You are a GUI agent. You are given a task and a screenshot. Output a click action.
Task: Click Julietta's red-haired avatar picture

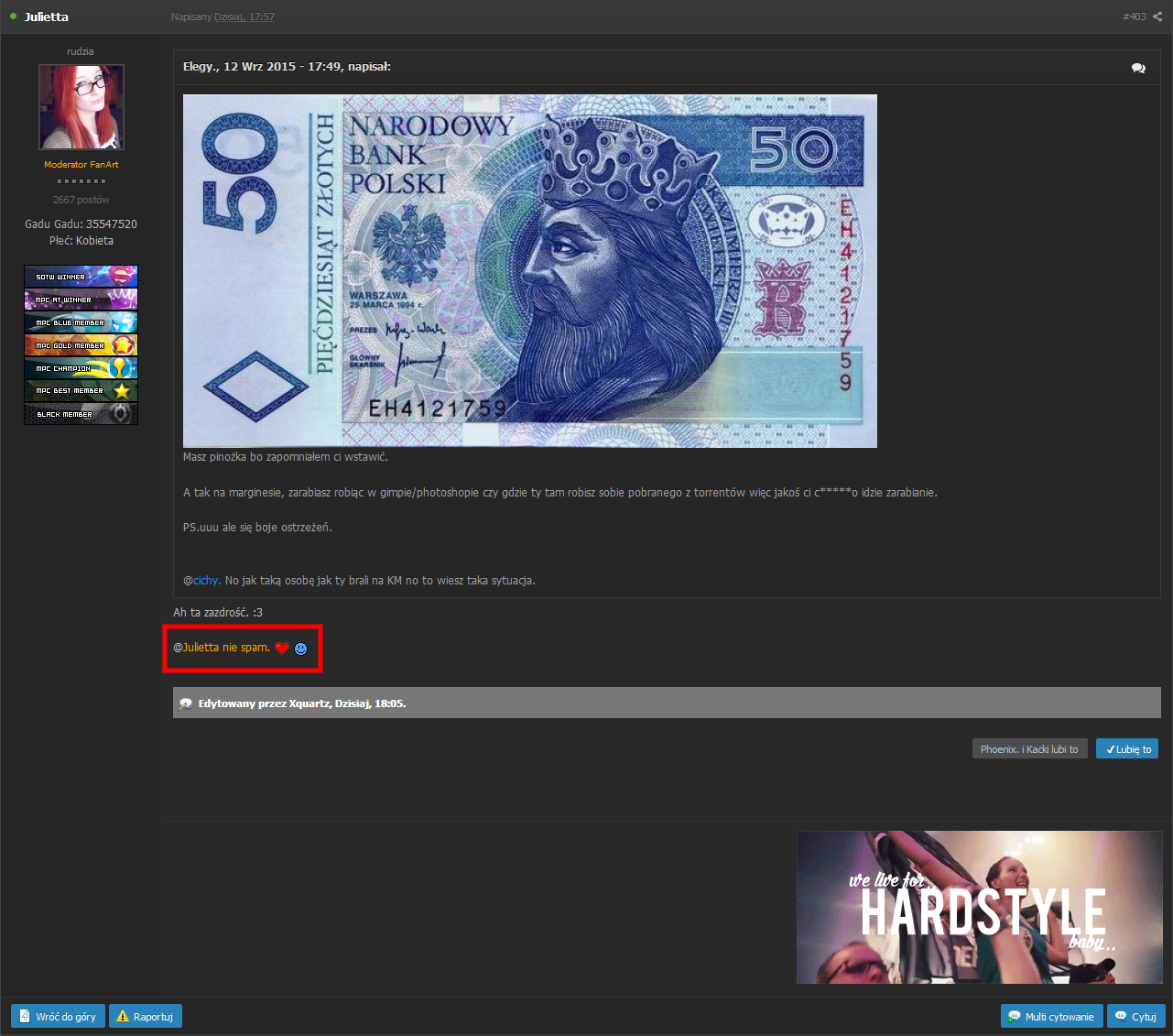coord(81,107)
